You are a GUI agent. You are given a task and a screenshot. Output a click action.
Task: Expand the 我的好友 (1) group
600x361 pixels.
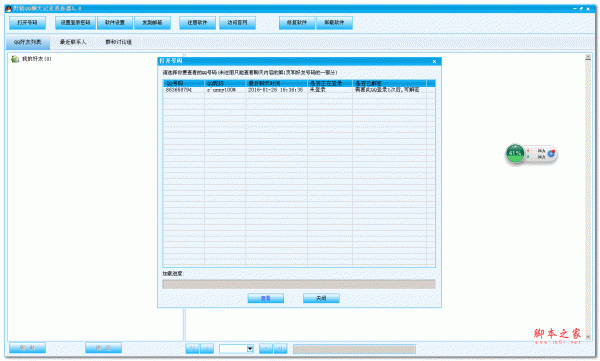[36, 59]
